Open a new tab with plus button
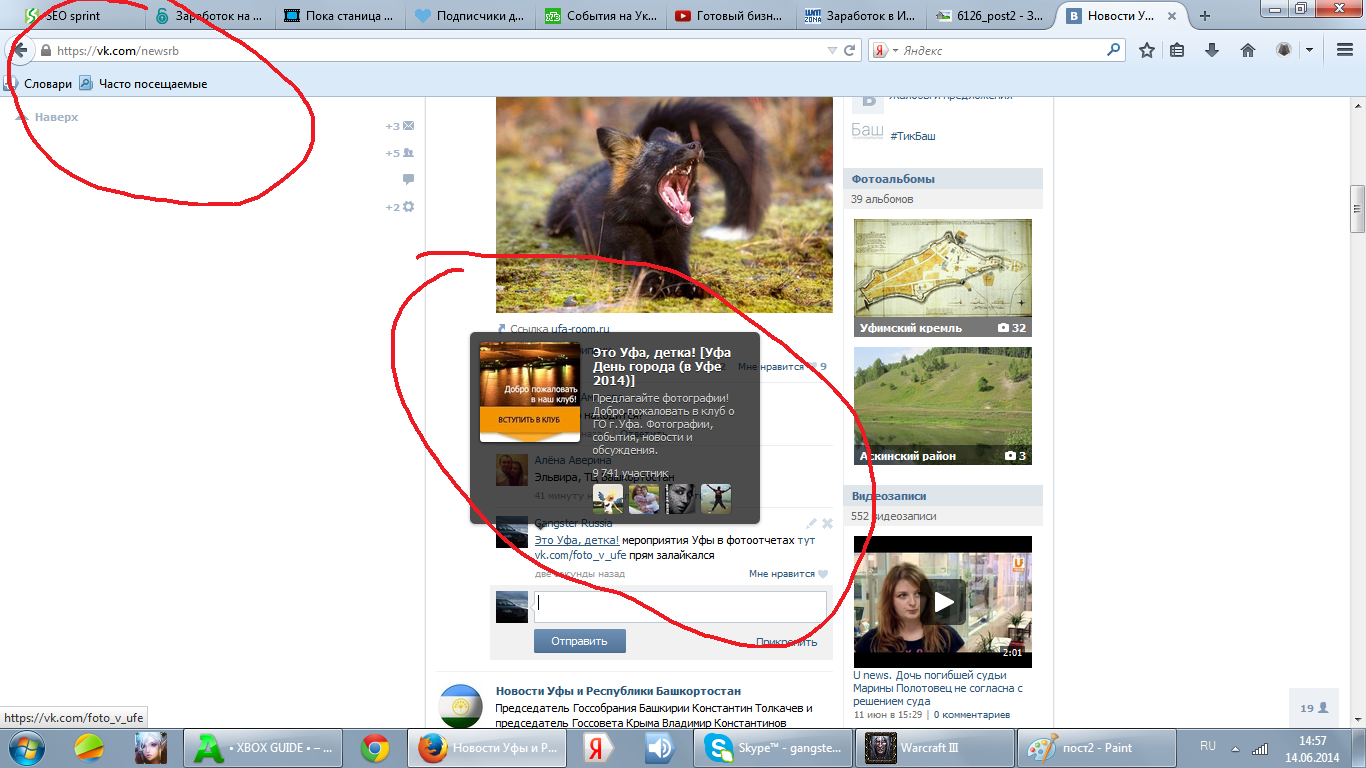Screen dimensions: 1366x768 [1204, 15]
